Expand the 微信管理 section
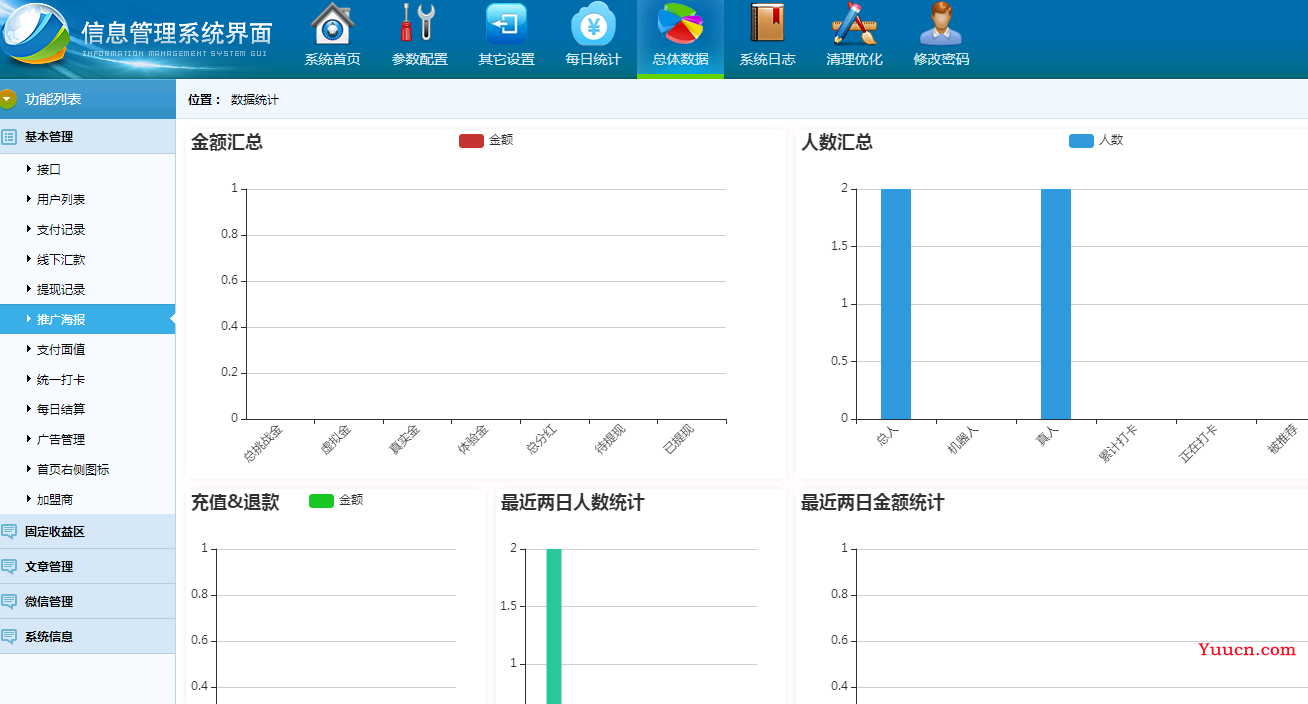The width and height of the screenshot is (1308, 704). [x=87, y=601]
